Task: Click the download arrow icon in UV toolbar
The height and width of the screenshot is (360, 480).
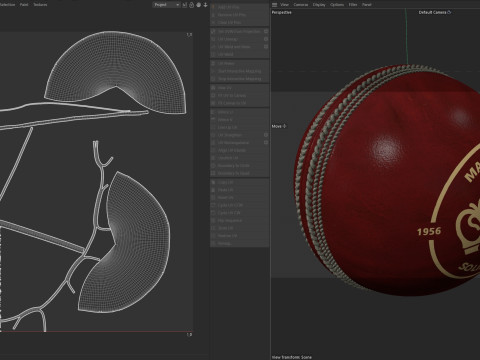Action: point(205,5)
